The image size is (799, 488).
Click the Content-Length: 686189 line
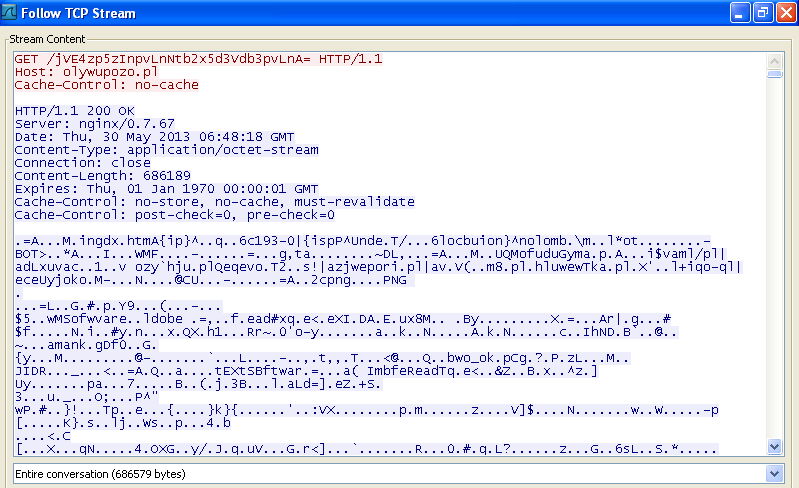pyautogui.click(x=95, y=176)
